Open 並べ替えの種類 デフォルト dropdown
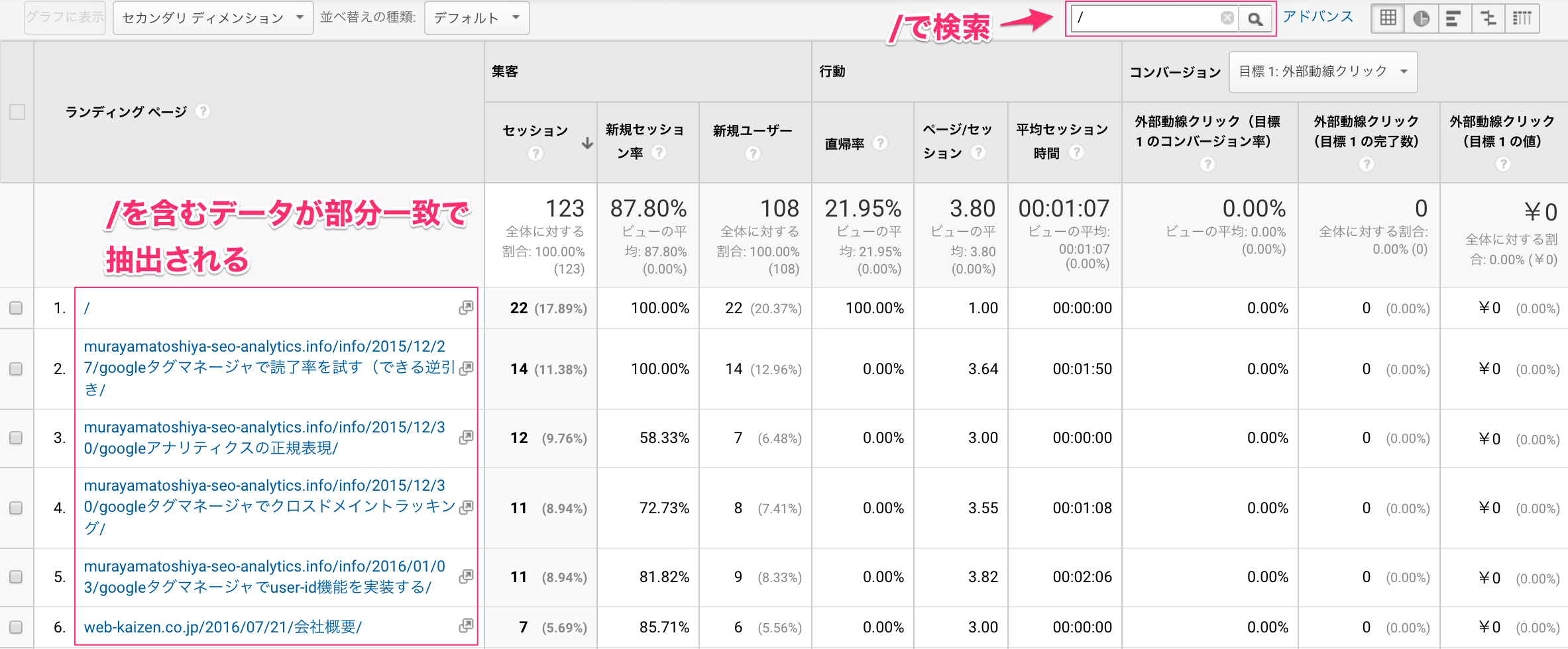The height and width of the screenshot is (649, 1568). (476, 18)
